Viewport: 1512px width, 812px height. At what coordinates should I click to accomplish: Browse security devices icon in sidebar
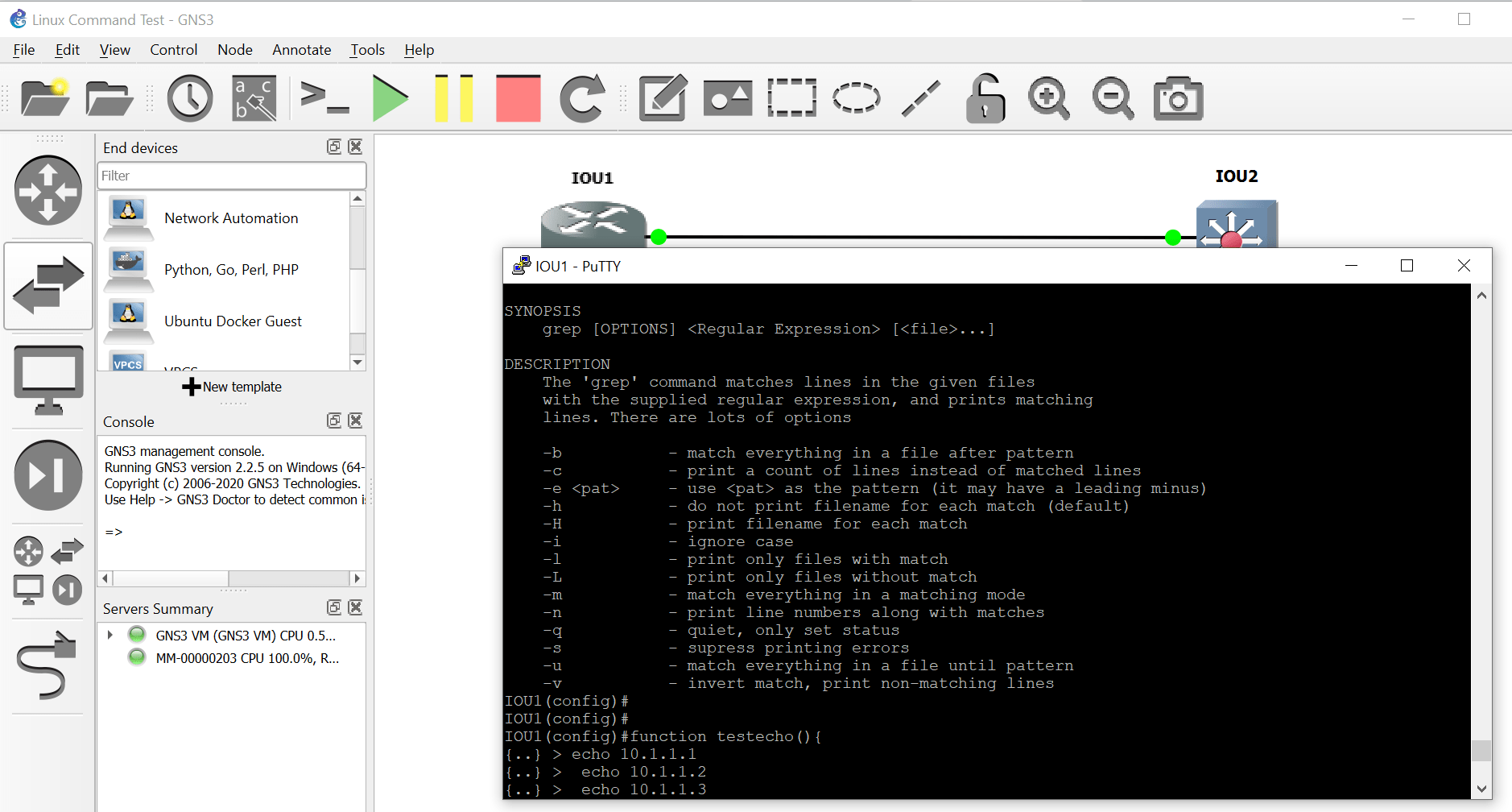pos(48,475)
